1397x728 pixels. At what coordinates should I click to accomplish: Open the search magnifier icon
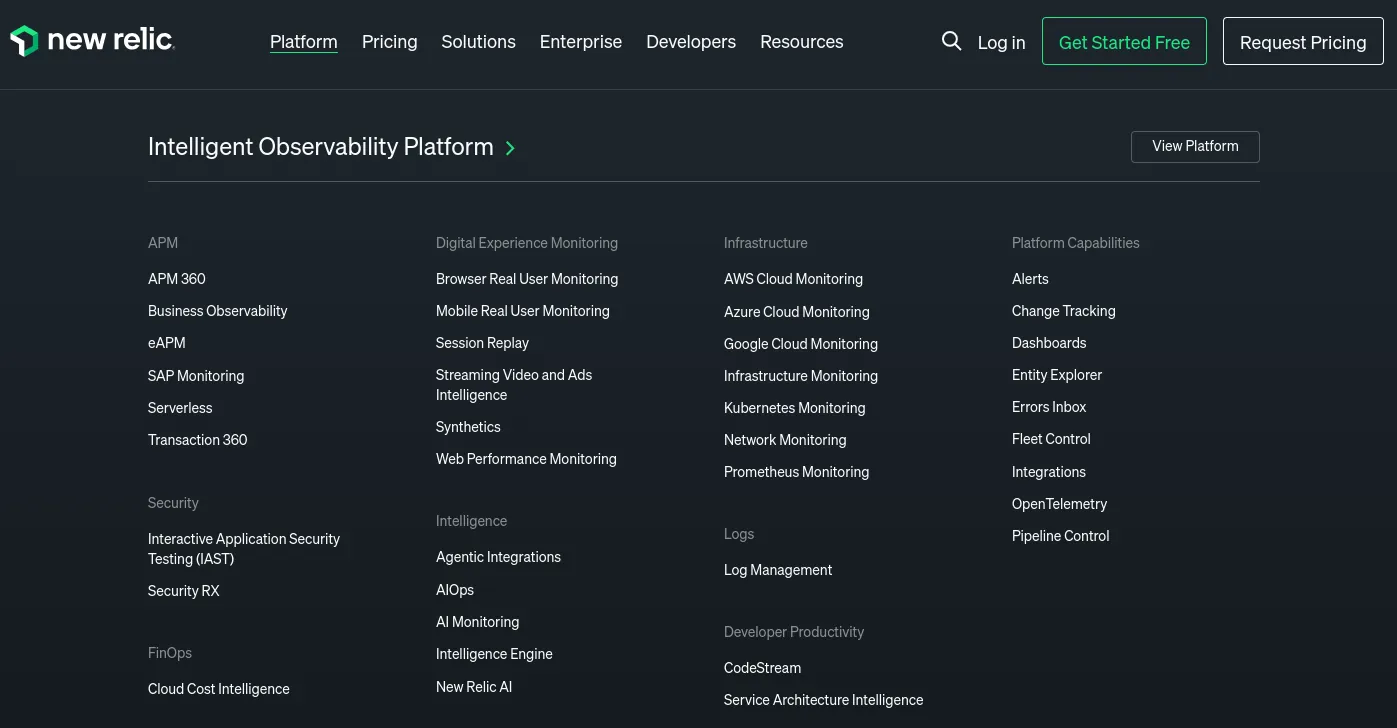(951, 41)
